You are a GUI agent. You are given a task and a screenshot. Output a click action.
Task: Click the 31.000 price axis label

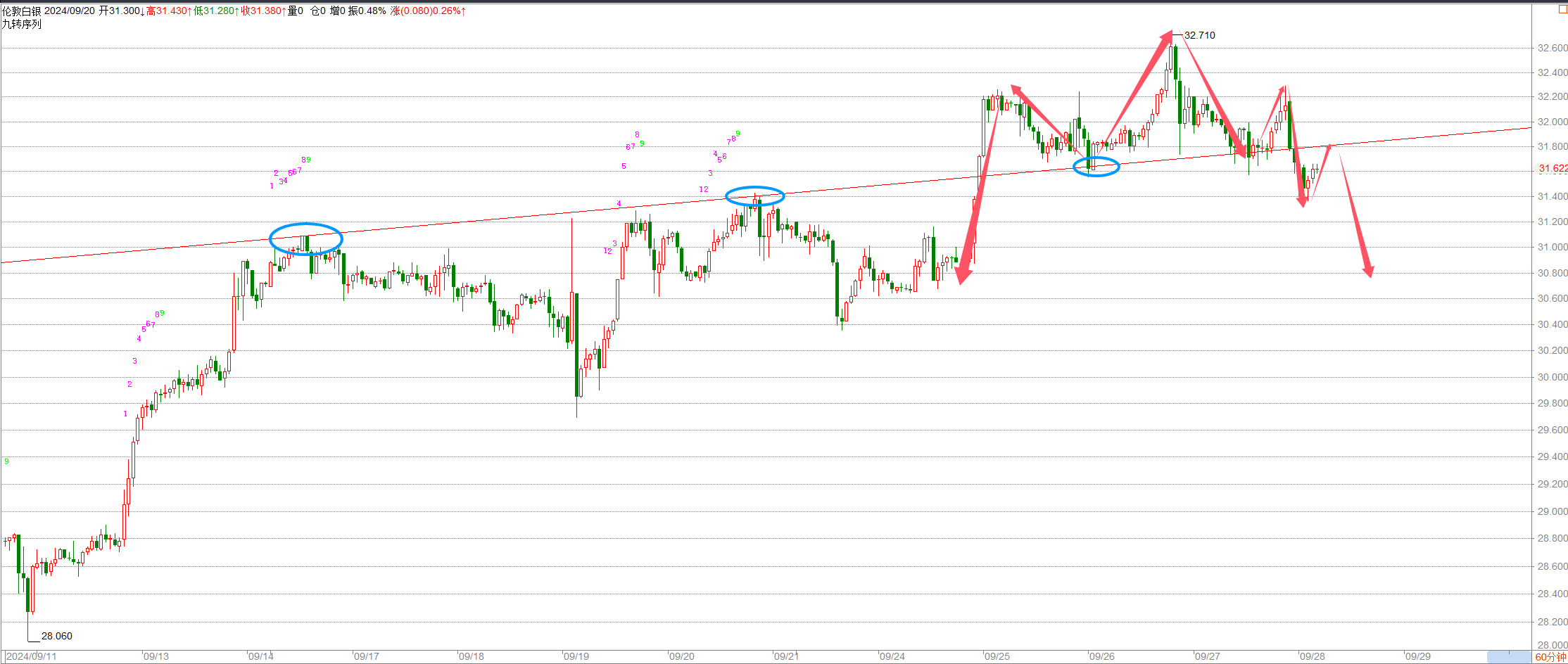pos(1553,247)
